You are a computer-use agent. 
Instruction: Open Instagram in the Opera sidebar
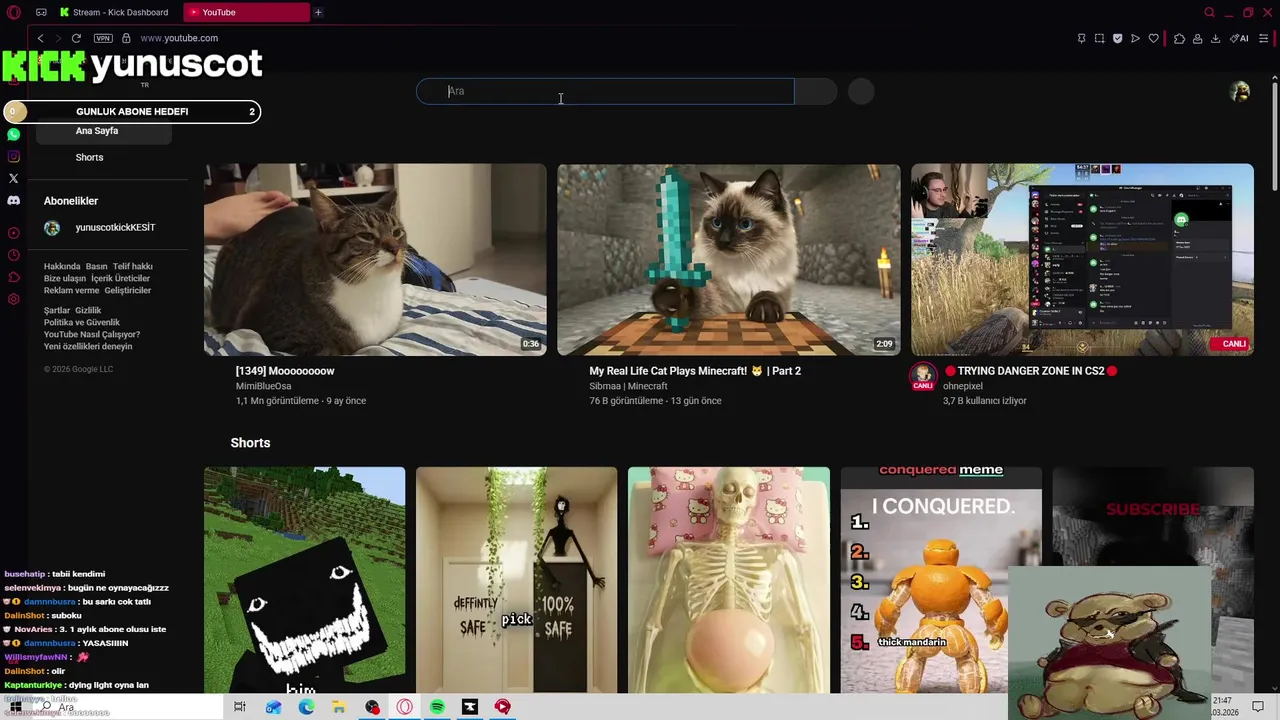(13, 156)
